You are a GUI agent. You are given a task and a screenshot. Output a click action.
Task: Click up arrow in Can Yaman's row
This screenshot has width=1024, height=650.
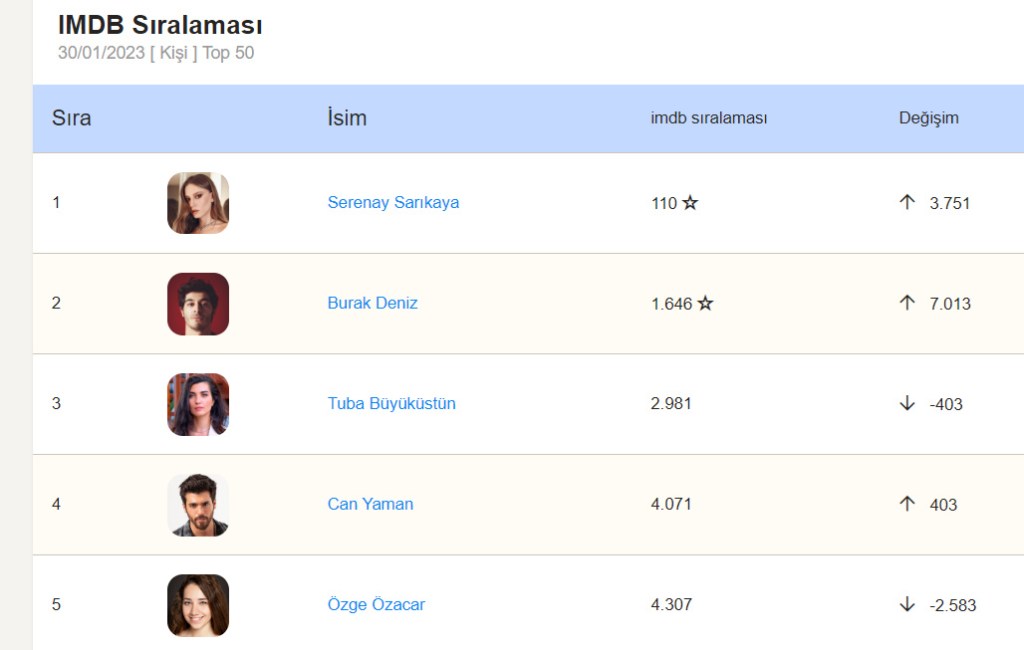pyautogui.click(x=907, y=503)
